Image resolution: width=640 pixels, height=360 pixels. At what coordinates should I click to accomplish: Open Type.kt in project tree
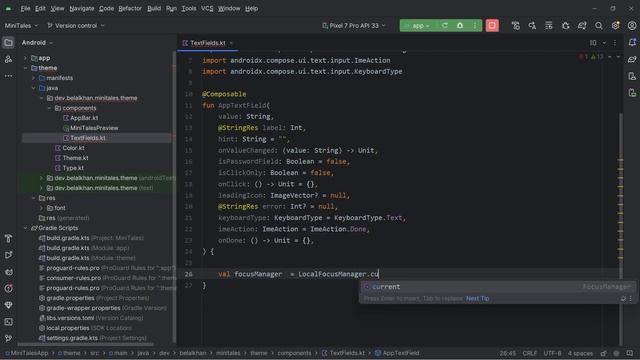click(69, 168)
